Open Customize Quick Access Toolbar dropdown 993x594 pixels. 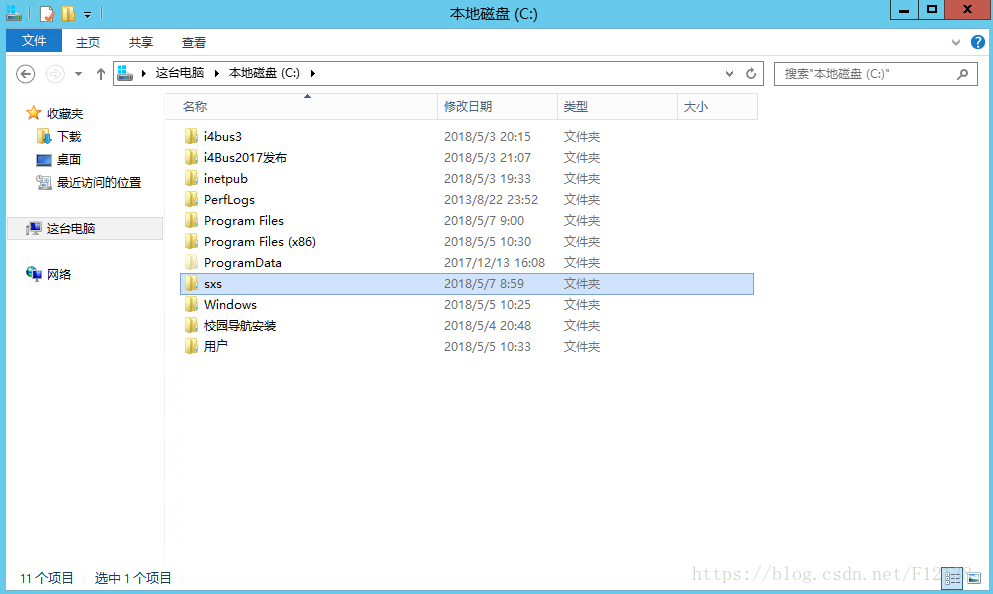[88, 14]
